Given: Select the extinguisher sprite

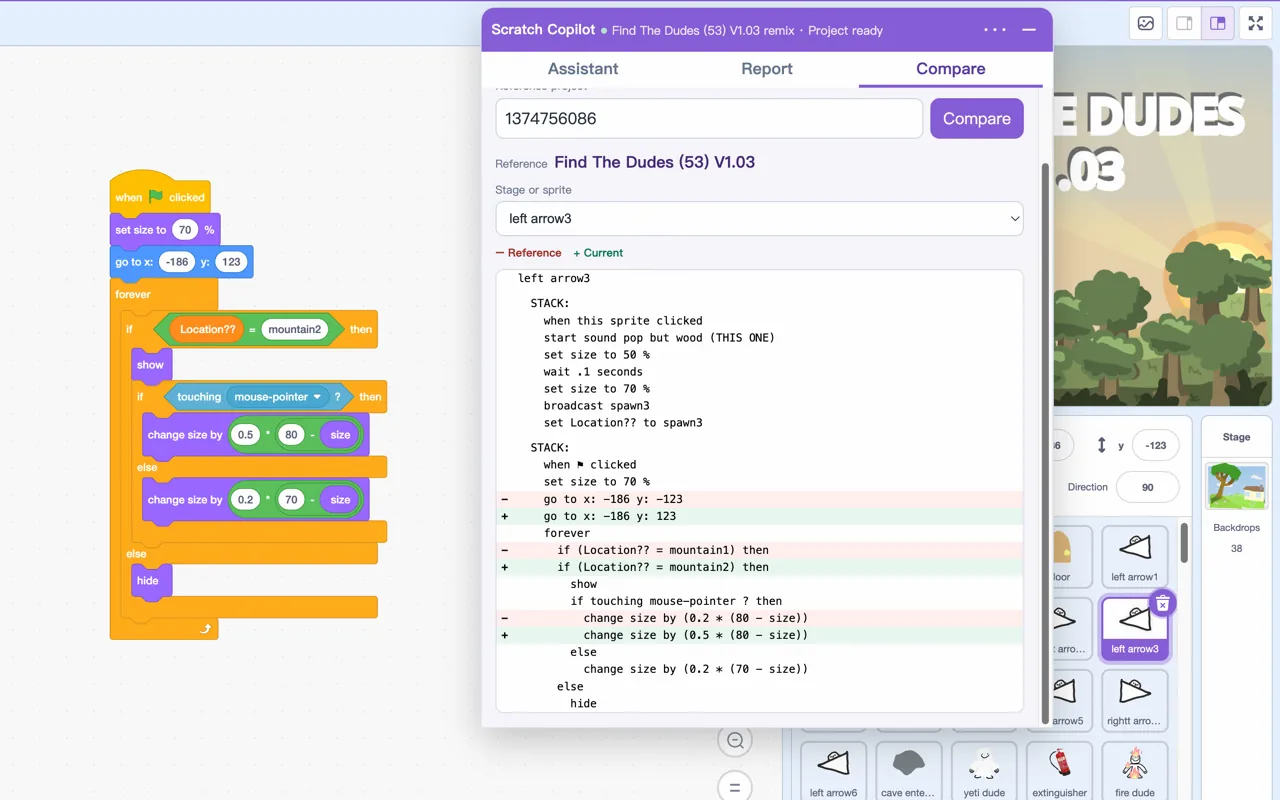Looking at the screenshot, I should [x=1059, y=772].
